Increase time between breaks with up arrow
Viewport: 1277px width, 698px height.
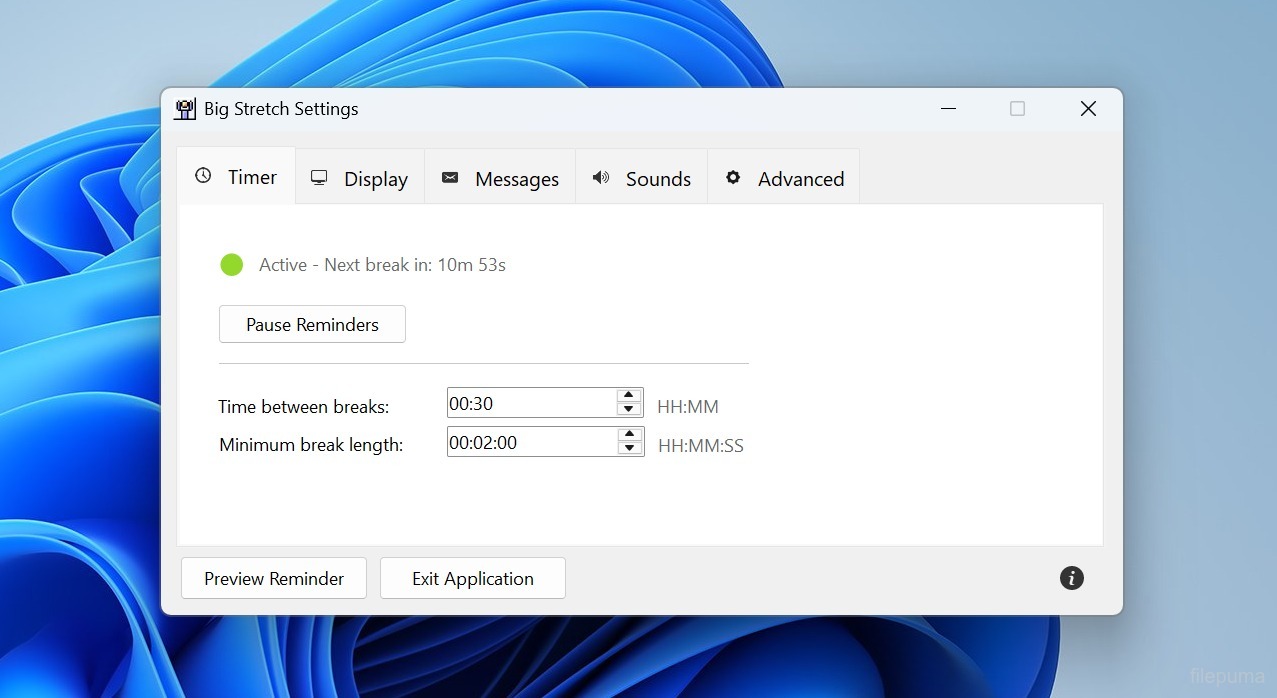tap(629, 396)
